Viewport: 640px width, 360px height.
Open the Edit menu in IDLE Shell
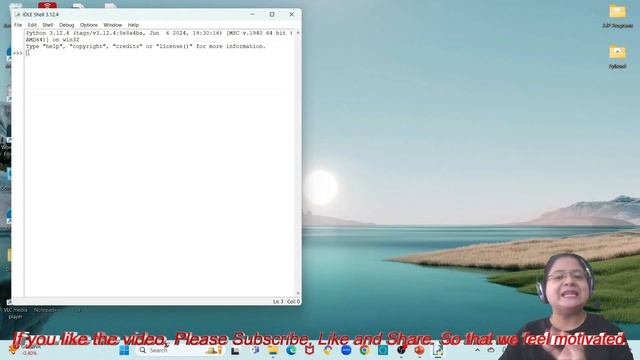click(32, 25)
